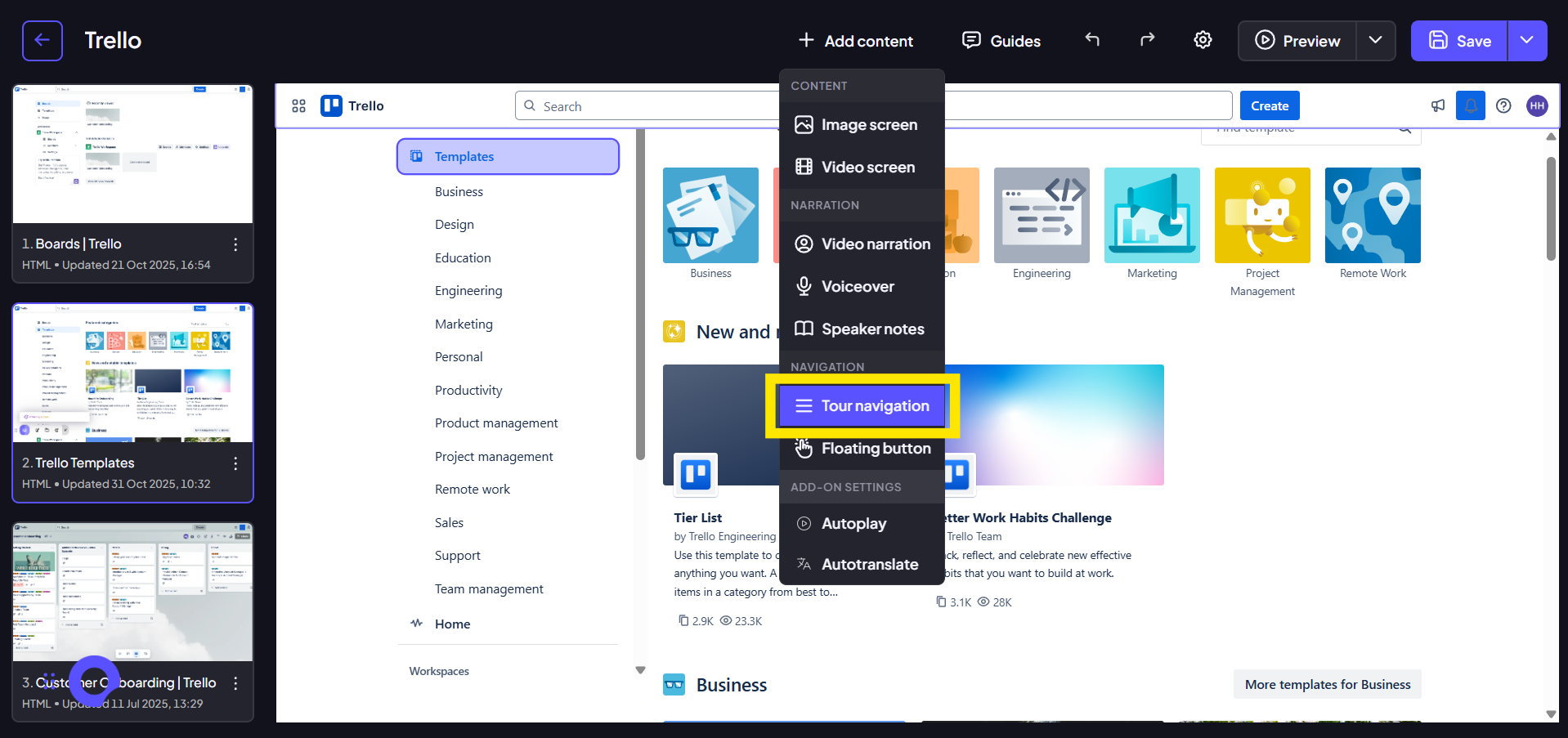Click the back arrow button beside Trello title
The height and width of the screenshot is (738, 1568).
coord(43,41)
